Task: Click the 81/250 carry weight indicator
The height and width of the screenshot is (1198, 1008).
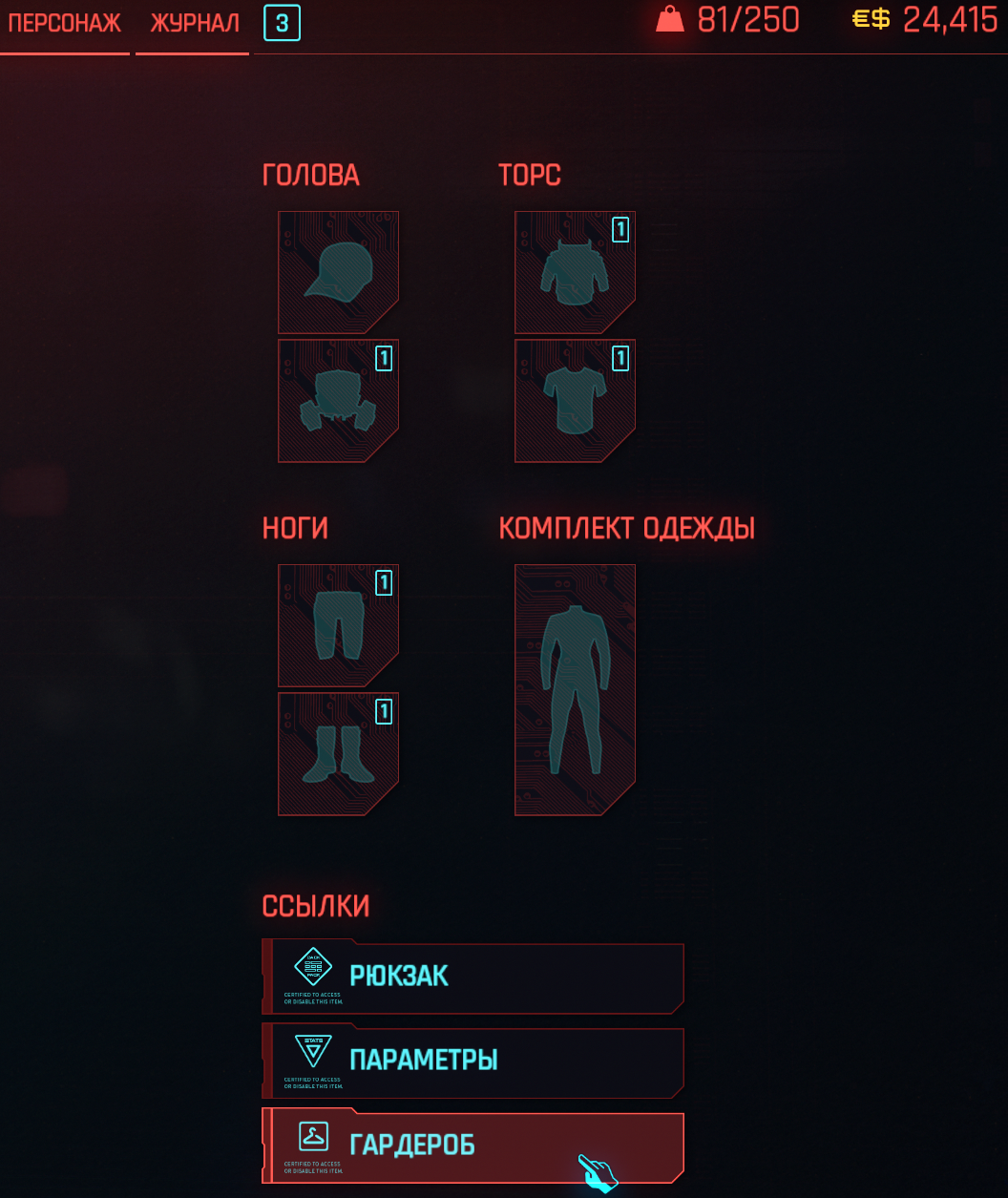Action: click(748, 20)
